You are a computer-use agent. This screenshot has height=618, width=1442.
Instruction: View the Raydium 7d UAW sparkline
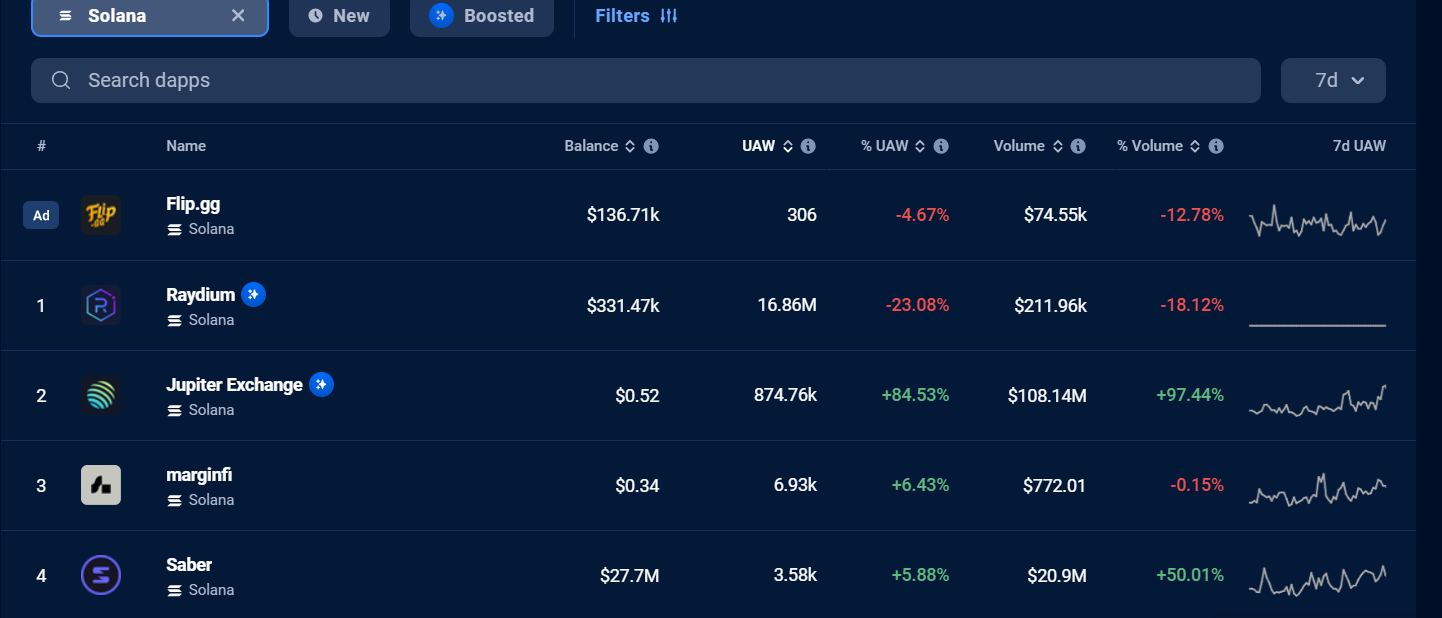(x=1318, y=325)
